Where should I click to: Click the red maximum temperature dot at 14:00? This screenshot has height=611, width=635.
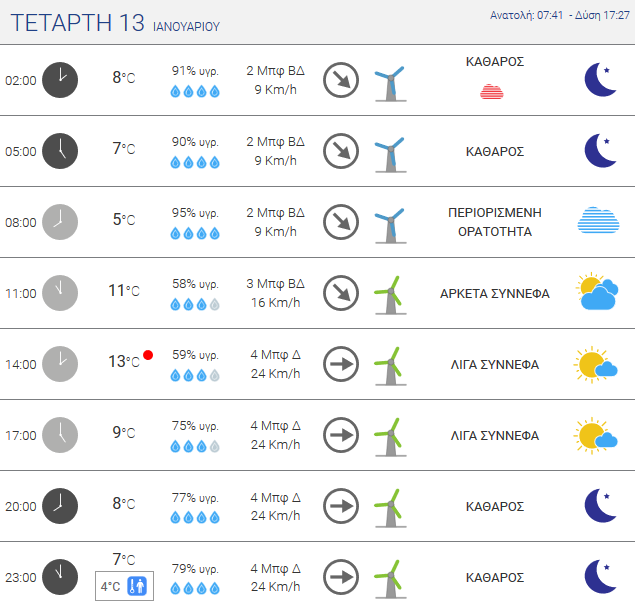coord(148,355)
